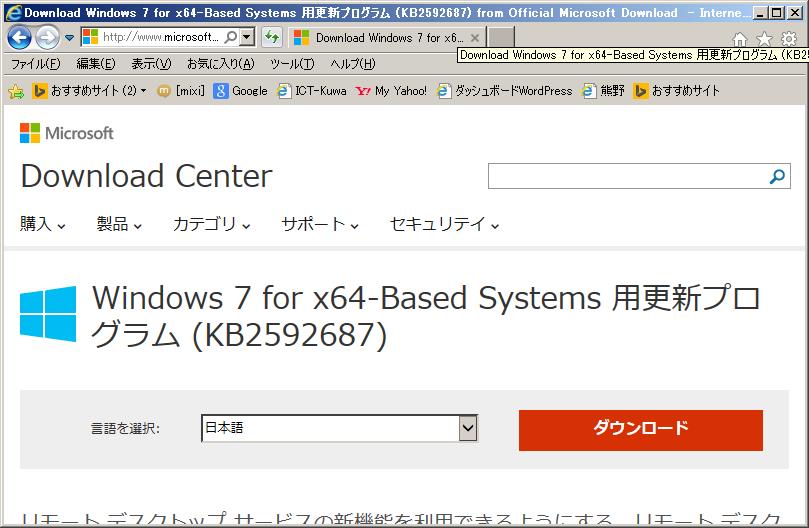
Task: Open the address bar autocomplete dropdown arrow
Action: (248, 37)
